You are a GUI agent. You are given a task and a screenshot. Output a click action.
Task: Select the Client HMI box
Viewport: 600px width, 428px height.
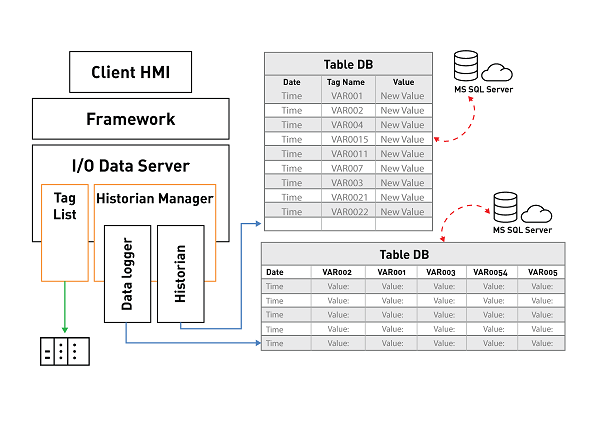point(130,72)
